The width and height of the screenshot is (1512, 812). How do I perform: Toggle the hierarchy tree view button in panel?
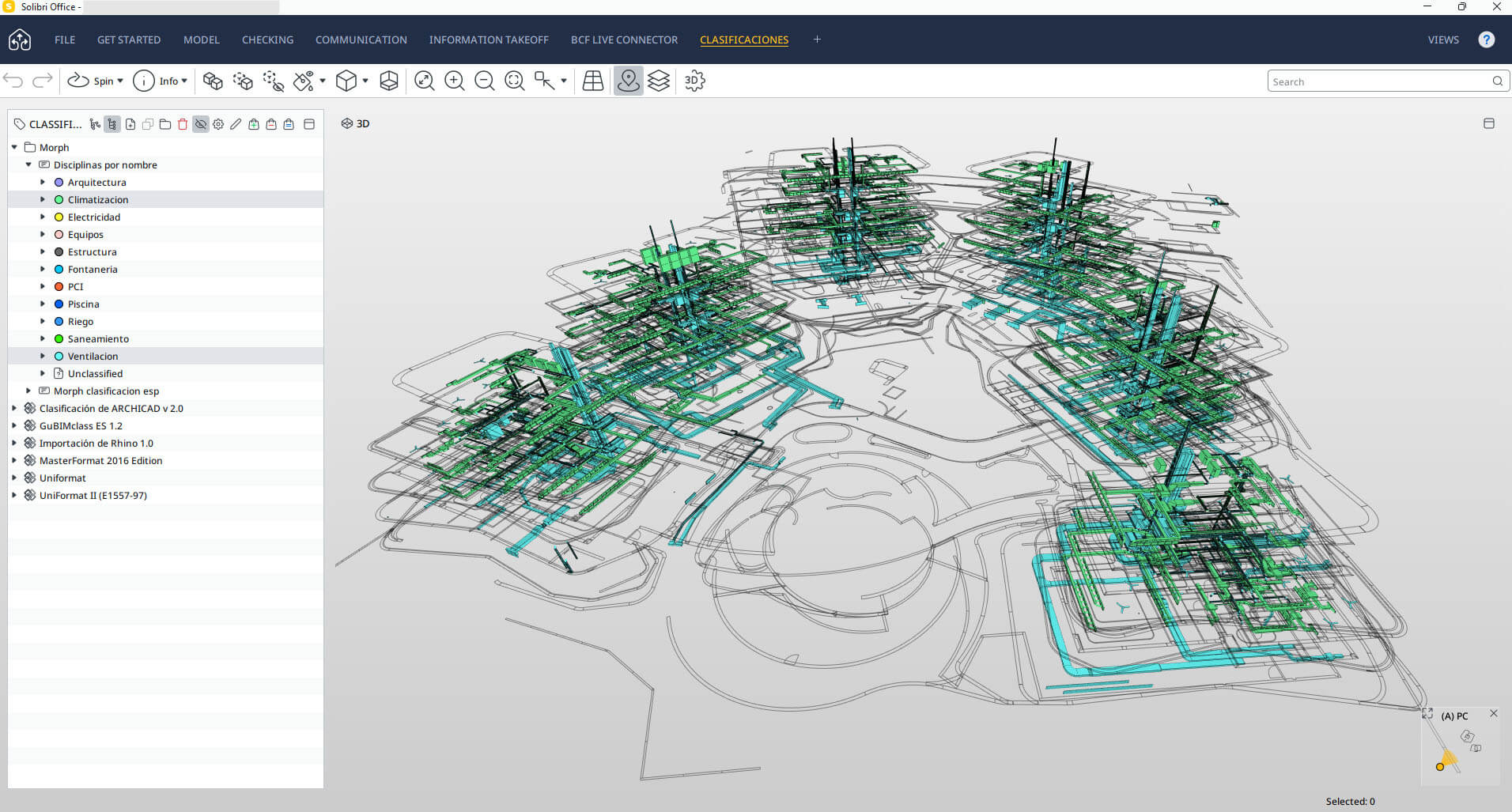(112, 124)
